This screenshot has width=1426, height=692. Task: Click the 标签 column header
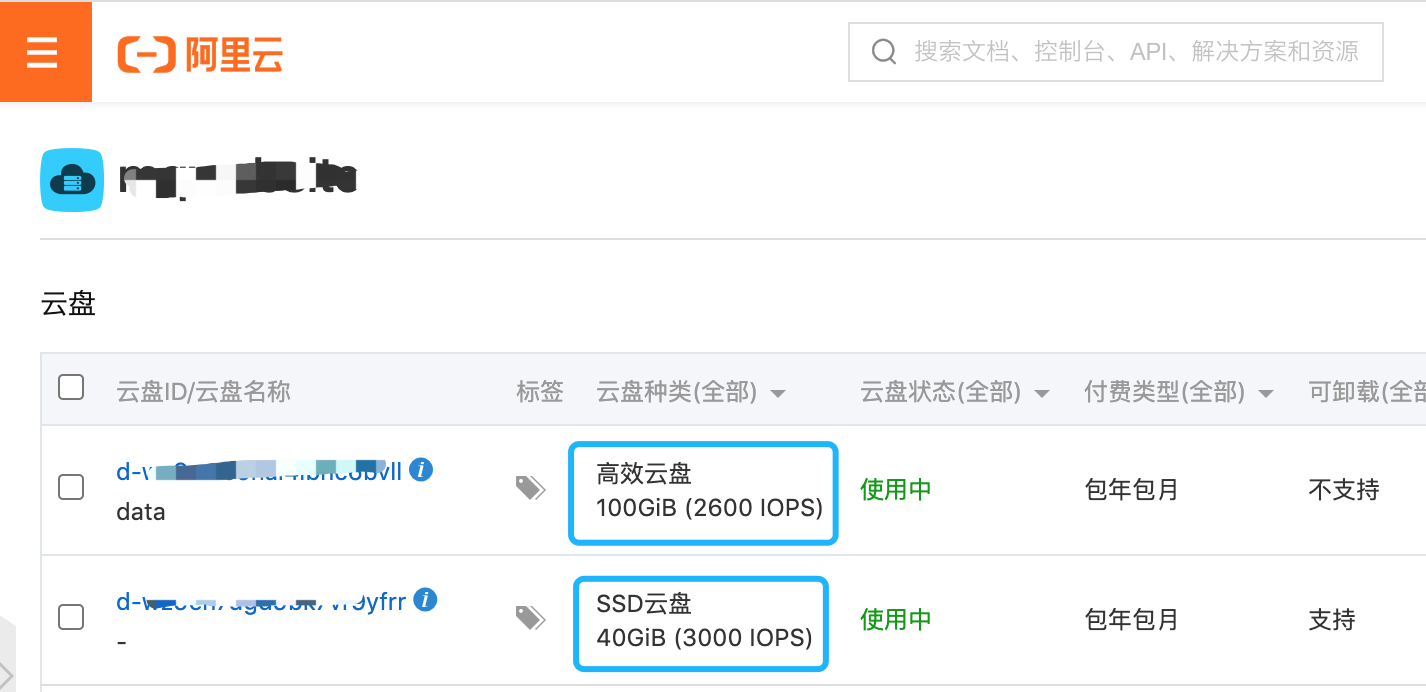[x=540, y=392]
